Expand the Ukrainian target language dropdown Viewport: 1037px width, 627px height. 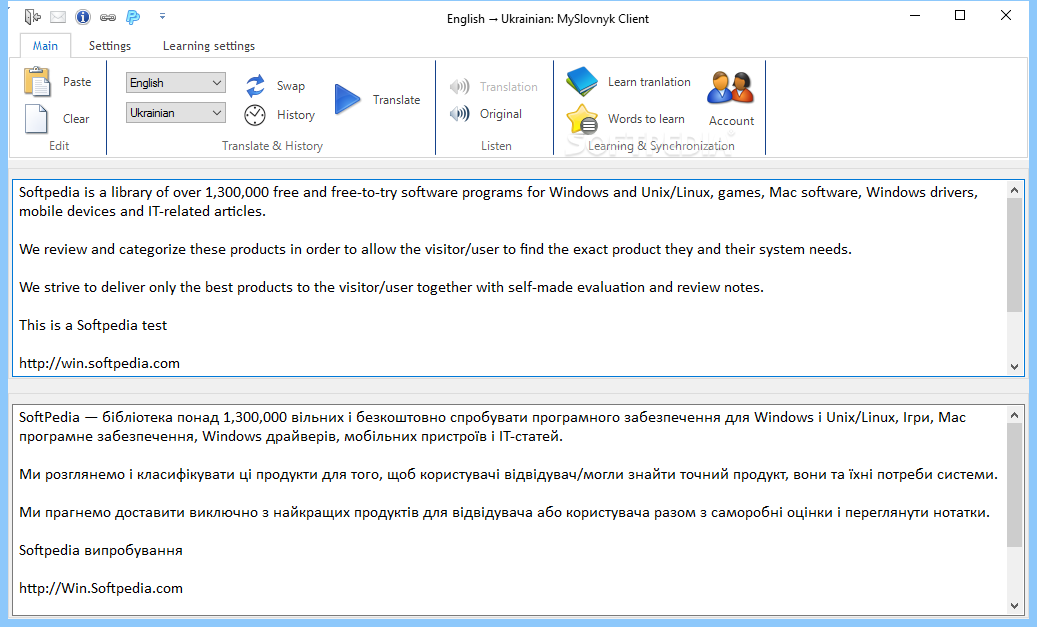coord(176,113)
